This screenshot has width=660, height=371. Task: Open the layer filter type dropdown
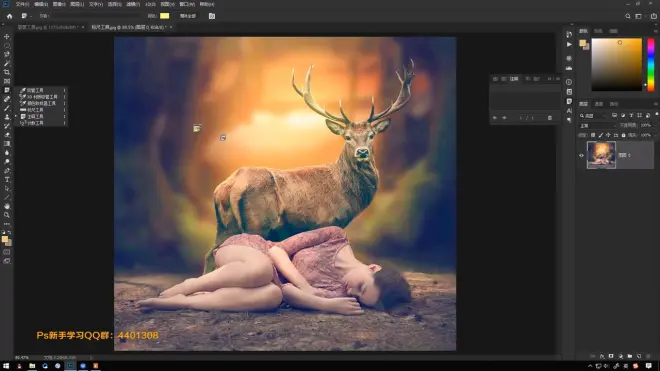click(593, 115)
